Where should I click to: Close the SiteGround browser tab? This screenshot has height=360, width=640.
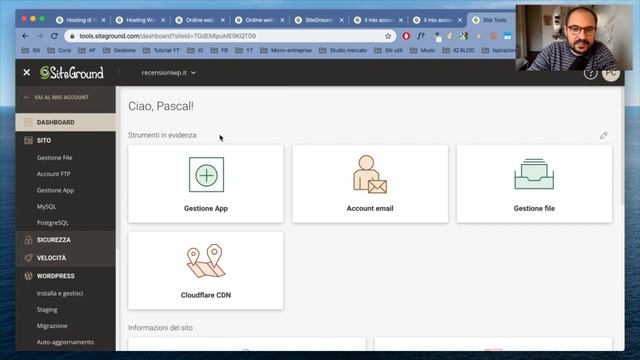coord(342,20)
